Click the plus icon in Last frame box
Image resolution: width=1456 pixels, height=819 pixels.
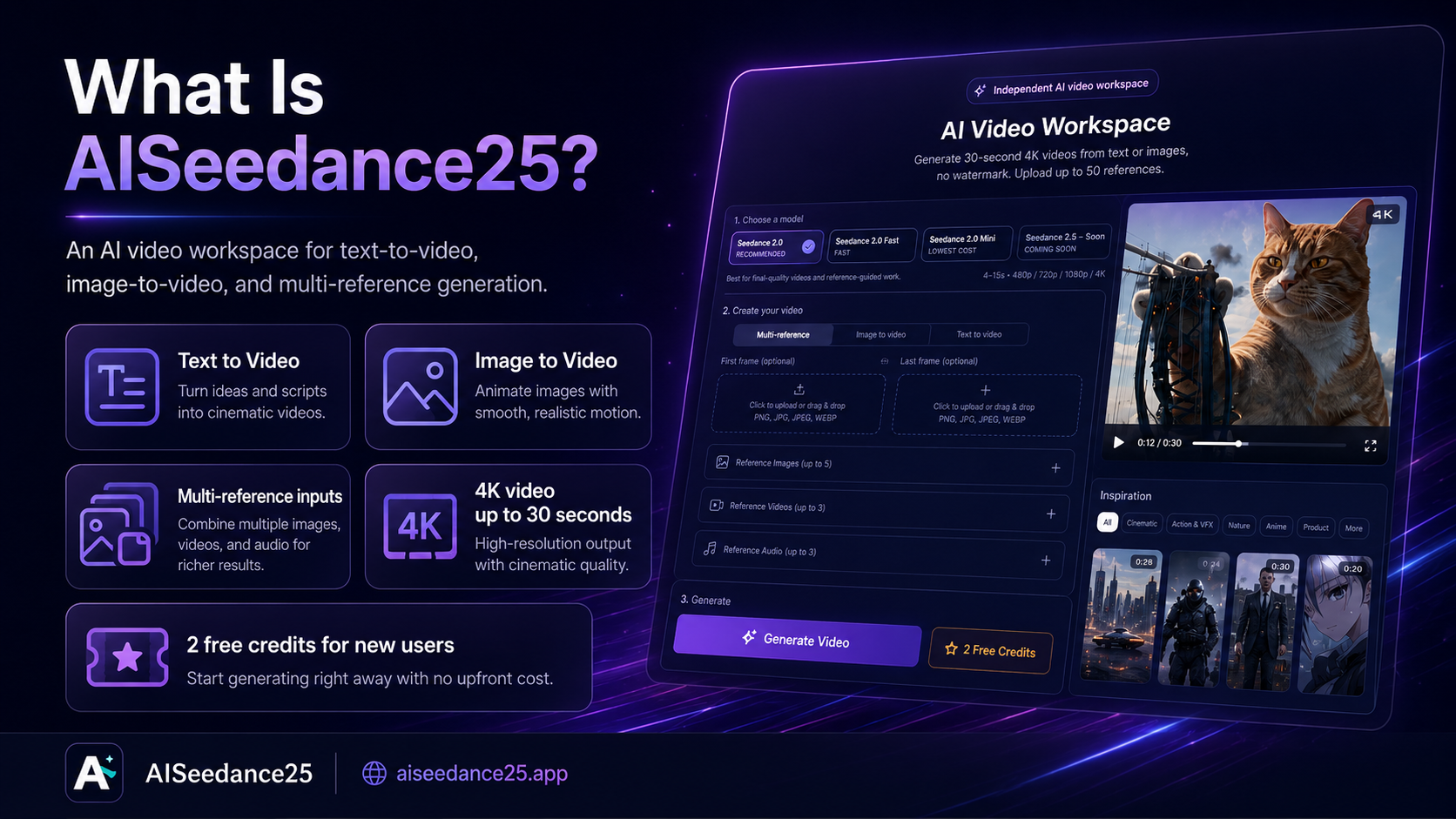point(986,390)
